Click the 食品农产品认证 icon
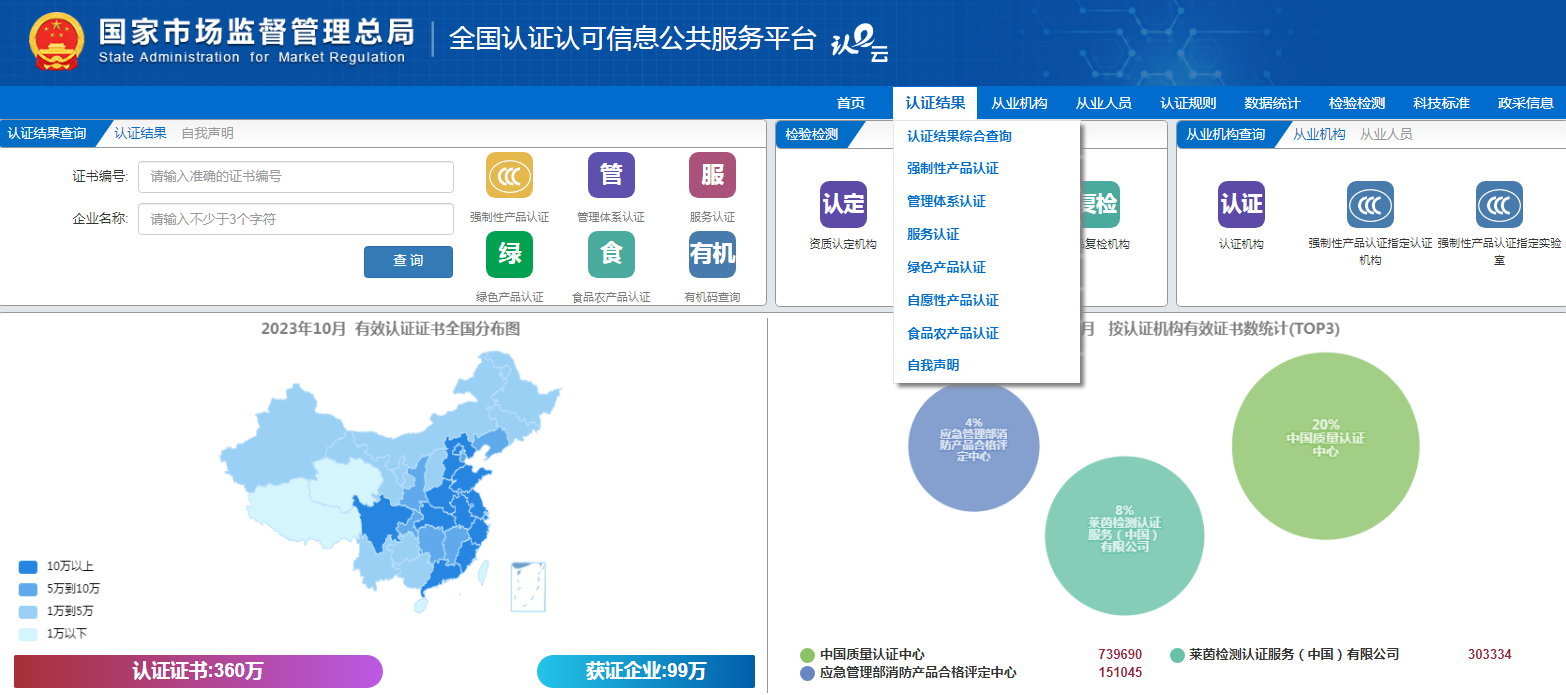Screen dimensions: 1566x695 pos(611,254)
